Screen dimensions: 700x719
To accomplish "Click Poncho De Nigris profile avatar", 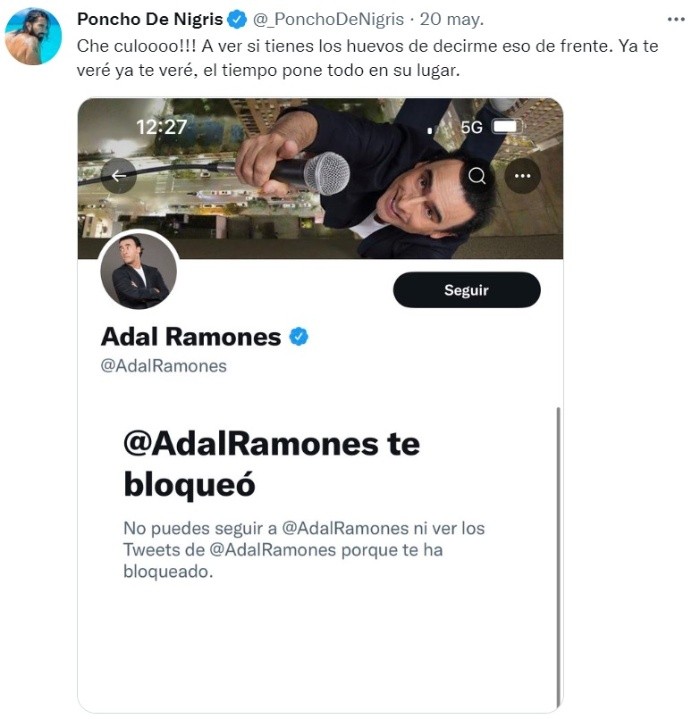I will 33,36.
